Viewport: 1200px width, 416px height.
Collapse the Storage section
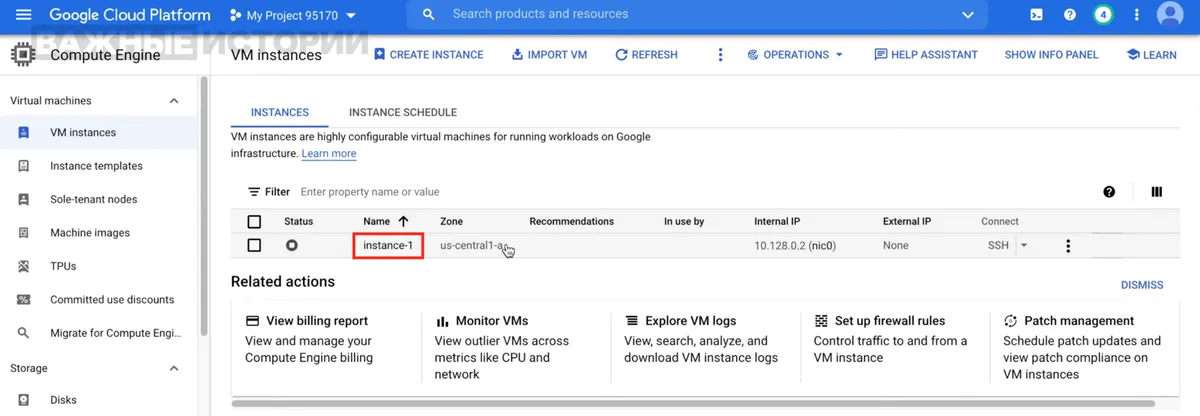(174, 368)
